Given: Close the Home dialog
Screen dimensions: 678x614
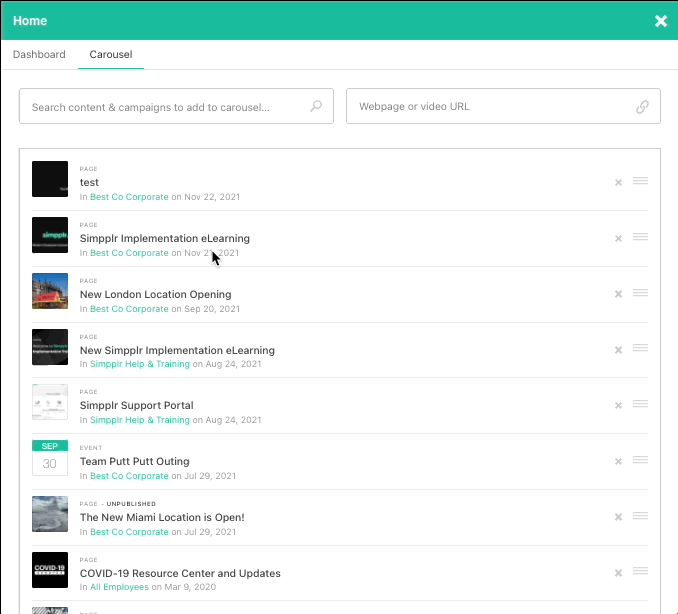Looking at the screenshot, I should point(661,21).
